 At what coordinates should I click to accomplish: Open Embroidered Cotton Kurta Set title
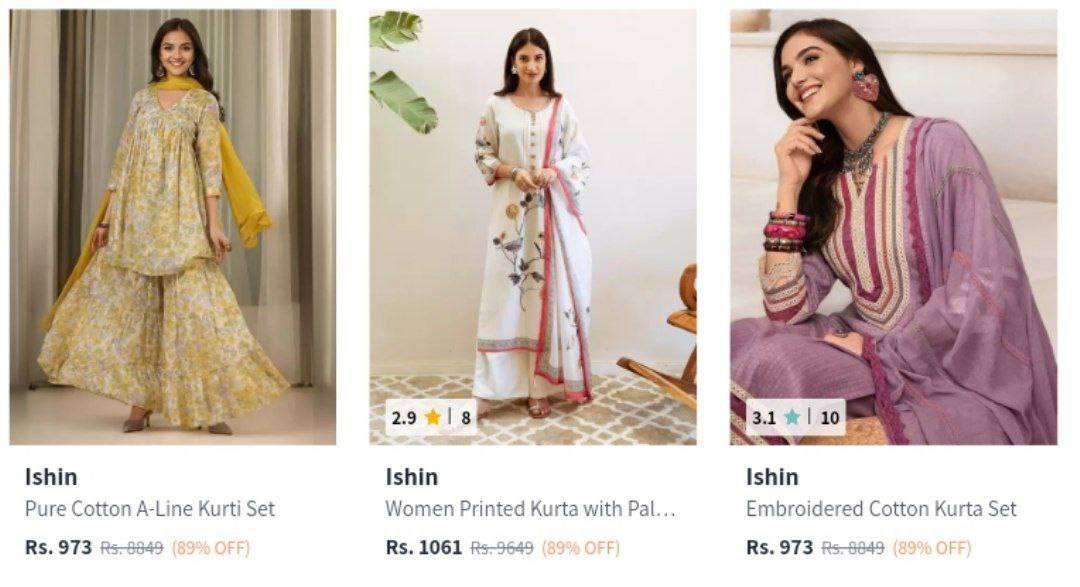point(881,509)
